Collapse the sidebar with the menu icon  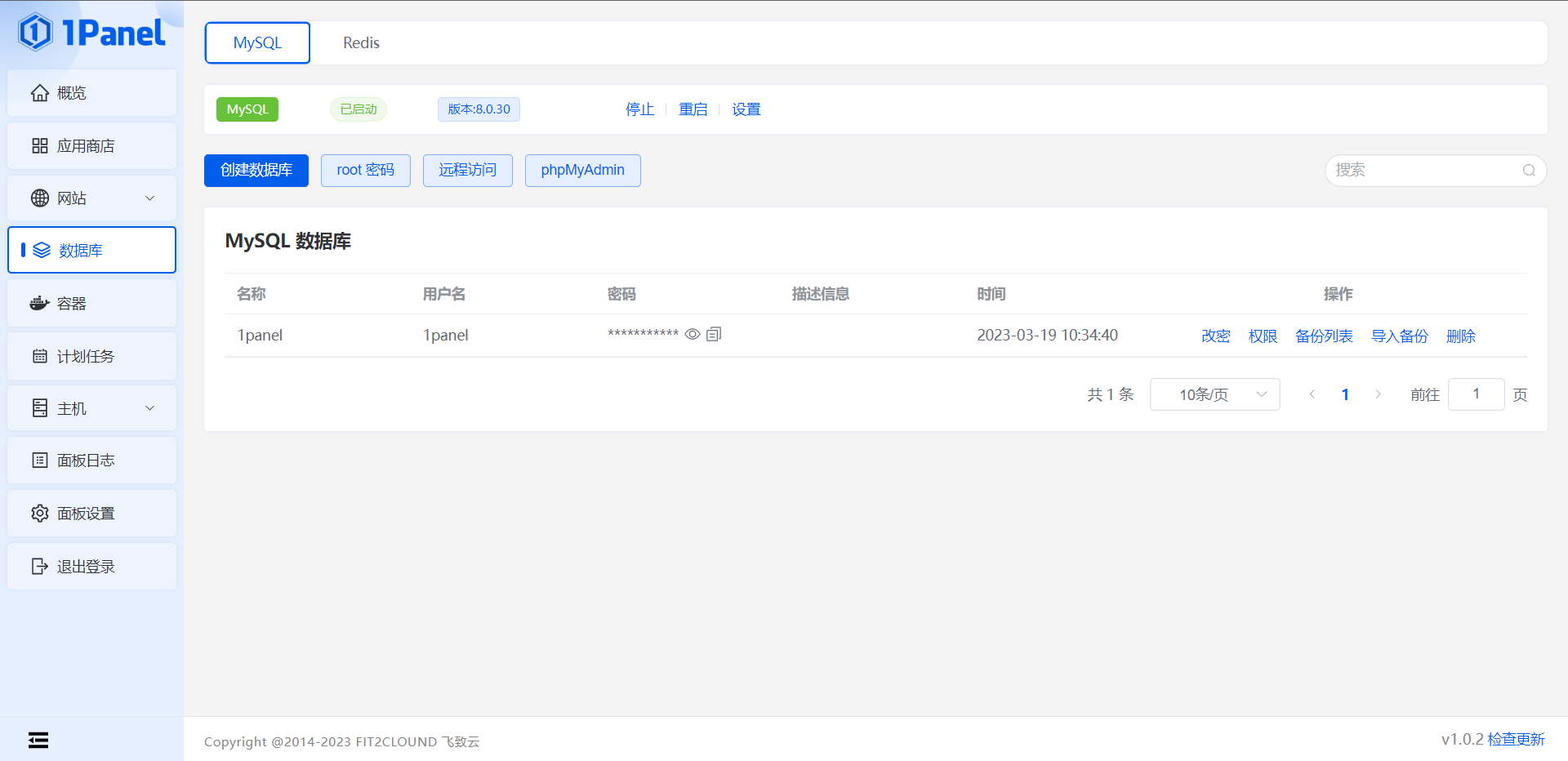[38, 740]
